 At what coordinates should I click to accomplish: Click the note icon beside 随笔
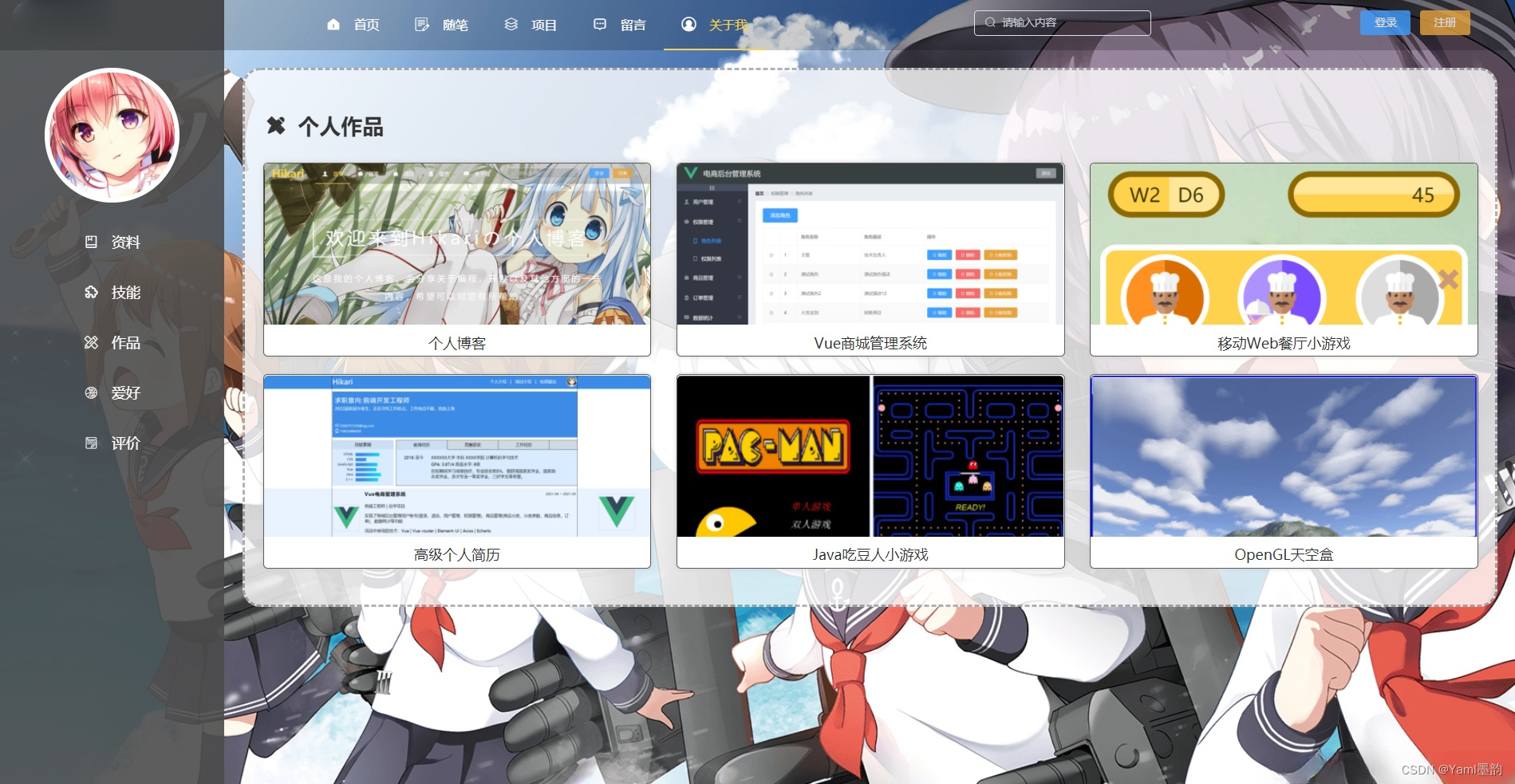point(422,25)
